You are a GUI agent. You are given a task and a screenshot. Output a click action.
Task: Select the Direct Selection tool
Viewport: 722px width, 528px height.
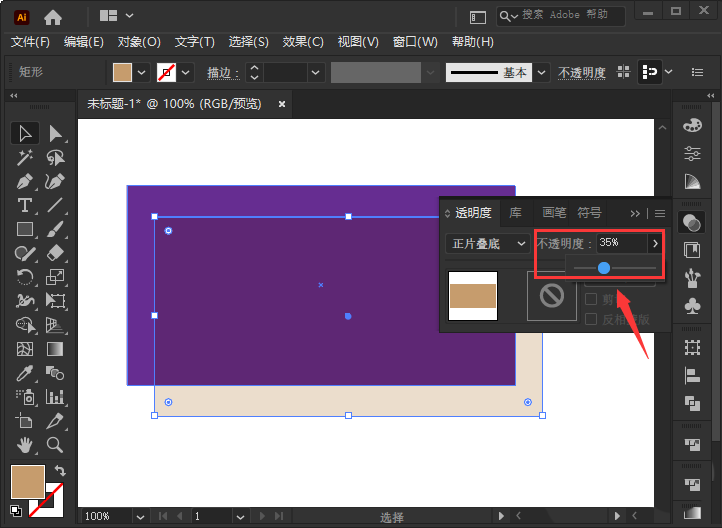tap(55, 133)
